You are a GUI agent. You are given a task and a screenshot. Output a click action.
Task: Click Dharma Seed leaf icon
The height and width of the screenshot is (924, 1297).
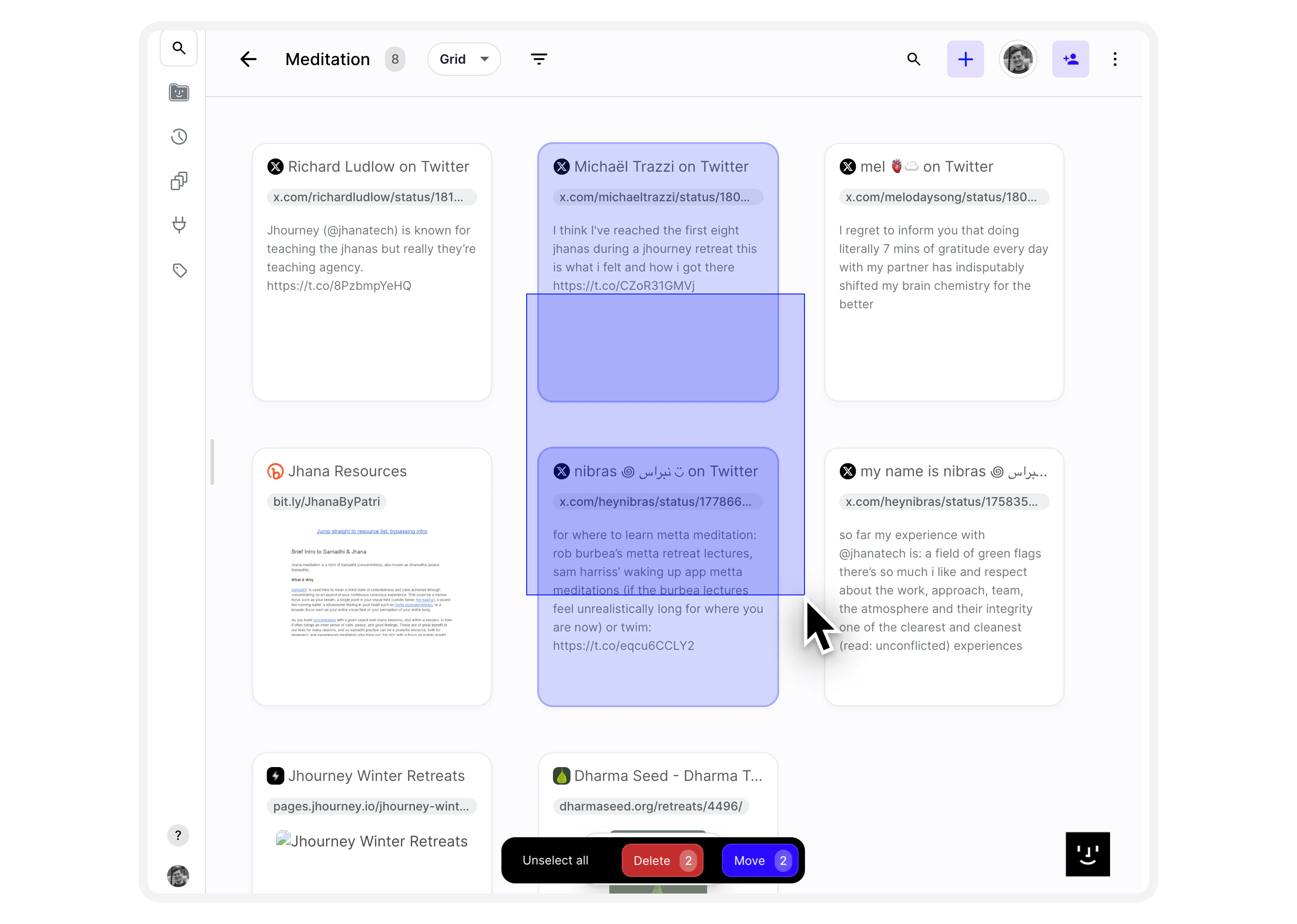[x=561, y=776]
